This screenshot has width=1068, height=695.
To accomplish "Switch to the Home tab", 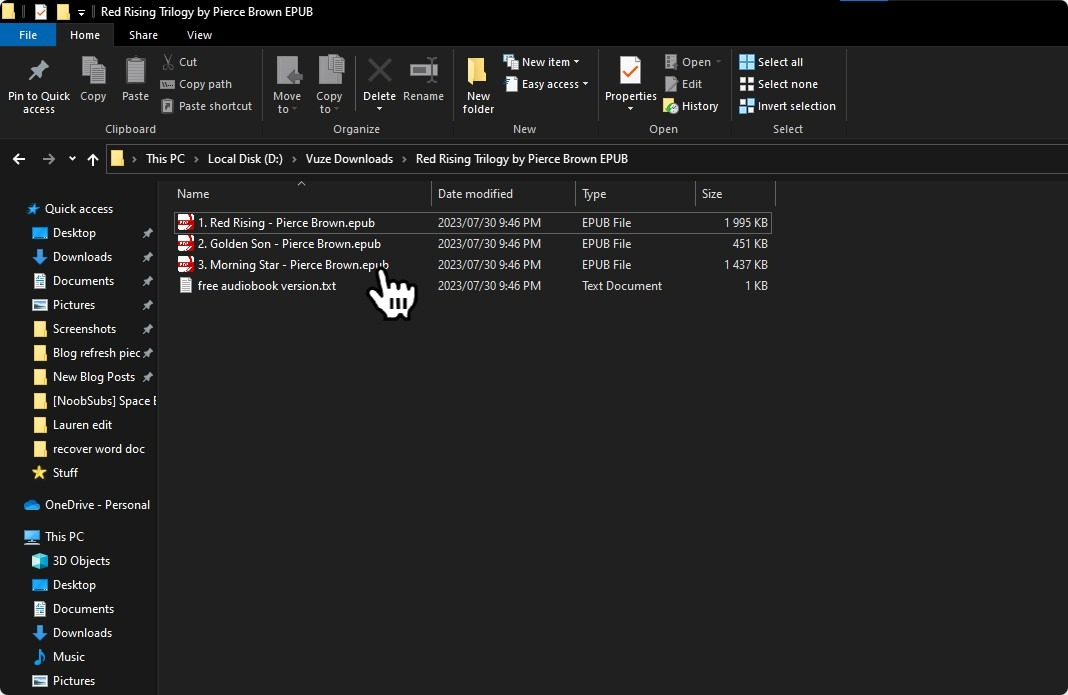I will [x=84, y=35].
